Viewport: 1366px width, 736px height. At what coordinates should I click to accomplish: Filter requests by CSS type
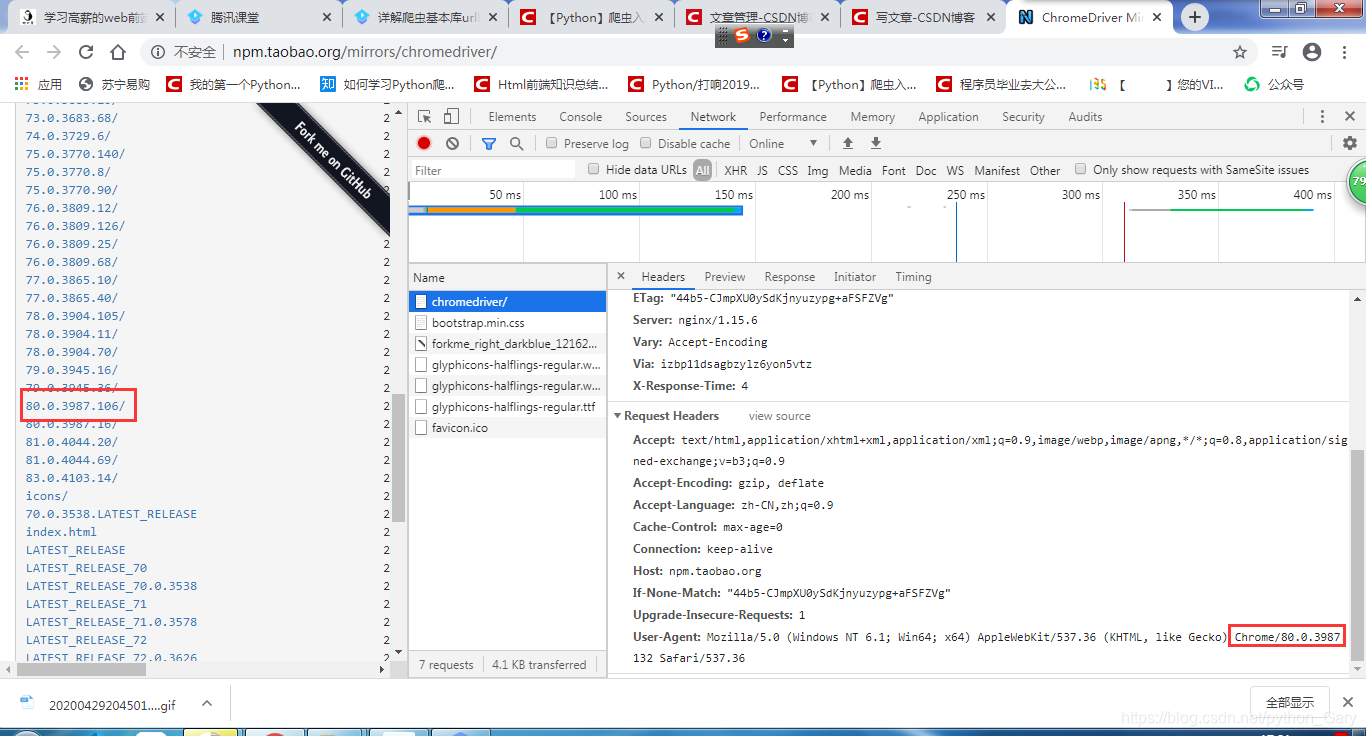(x=788, y=171)
